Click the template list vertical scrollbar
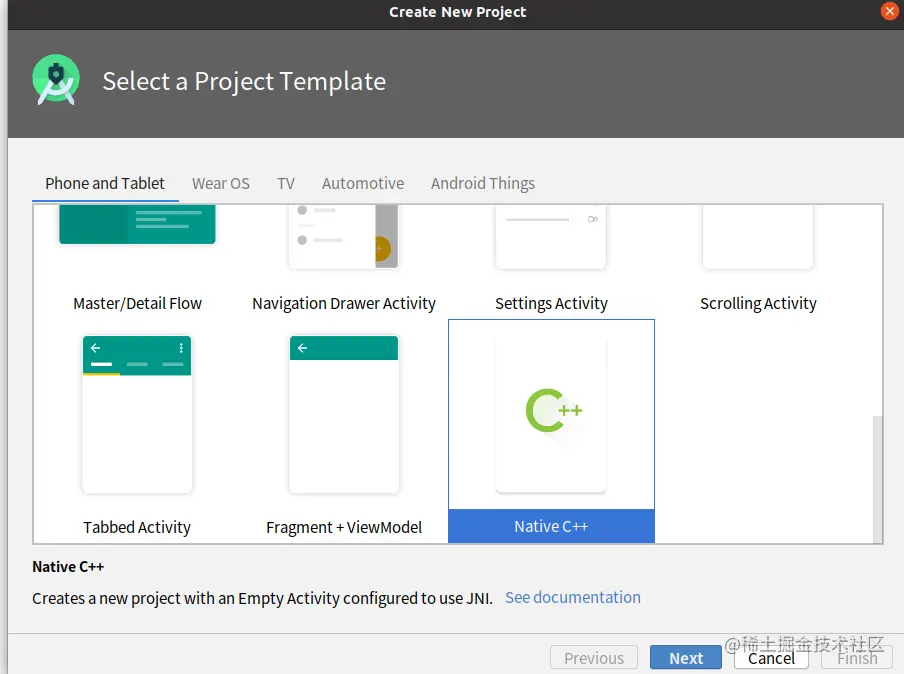The width and height of the screenshot is (904, 674). (878, 477)
